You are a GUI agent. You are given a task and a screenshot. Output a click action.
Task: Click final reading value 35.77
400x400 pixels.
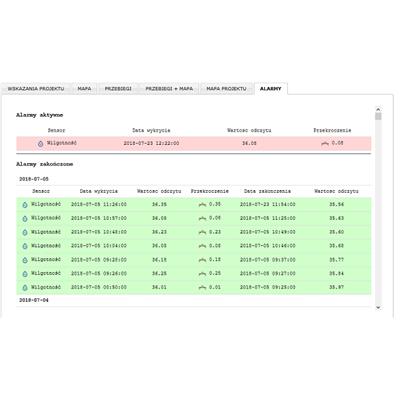[337, 260]
